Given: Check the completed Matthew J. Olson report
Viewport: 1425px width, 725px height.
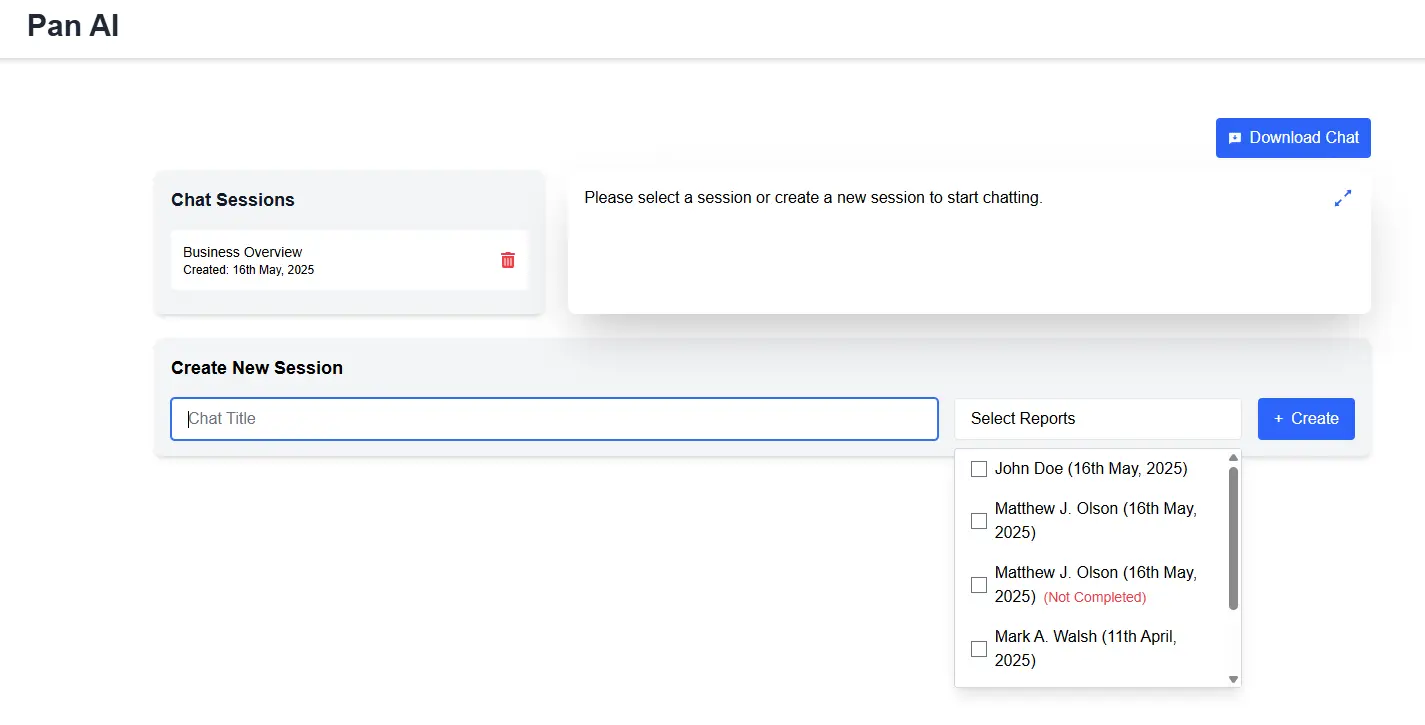Looking at the screenshot, I should pos(979,521).
